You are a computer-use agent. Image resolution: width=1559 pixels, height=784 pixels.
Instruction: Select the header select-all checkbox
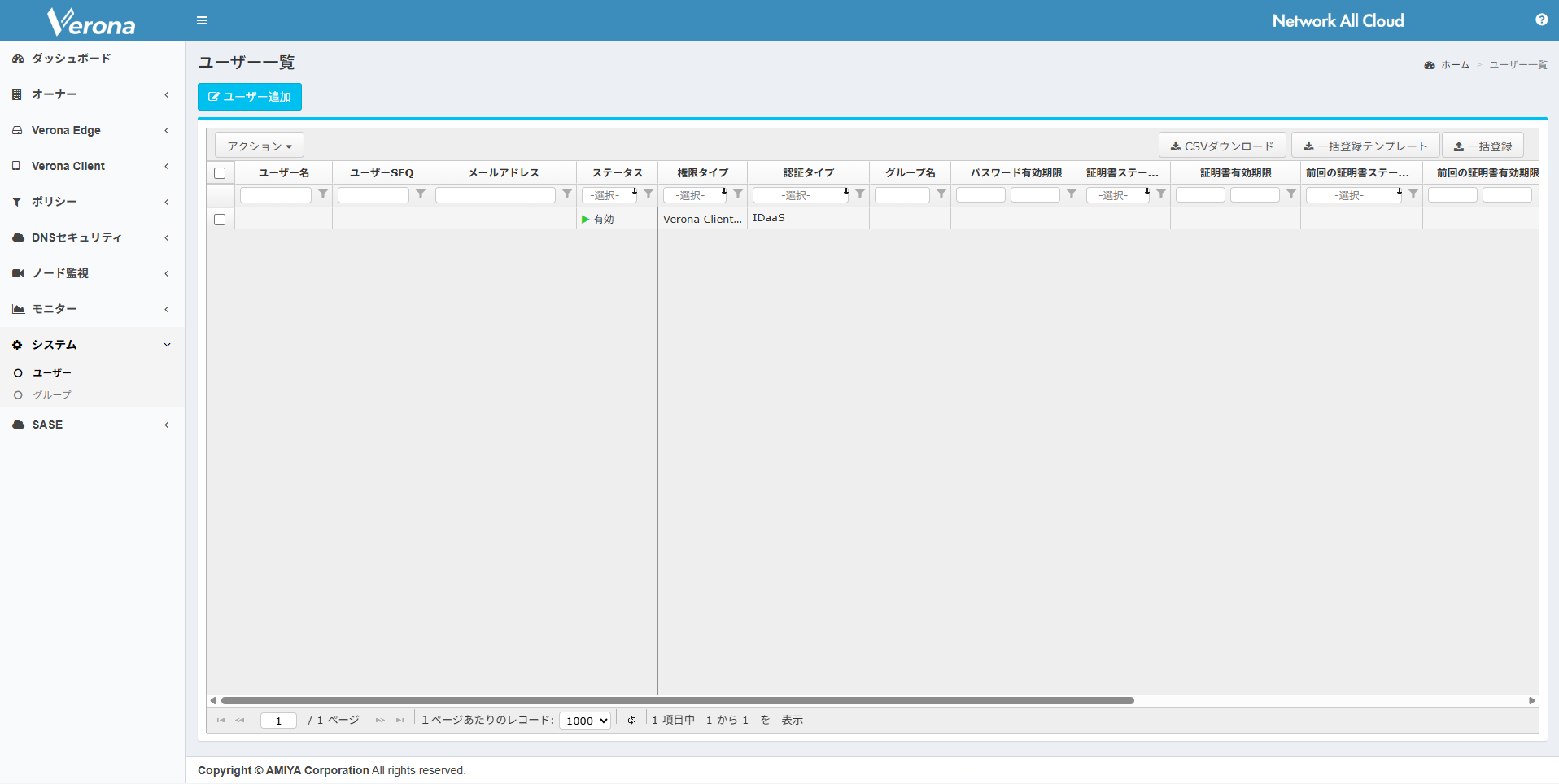point(220,172)
